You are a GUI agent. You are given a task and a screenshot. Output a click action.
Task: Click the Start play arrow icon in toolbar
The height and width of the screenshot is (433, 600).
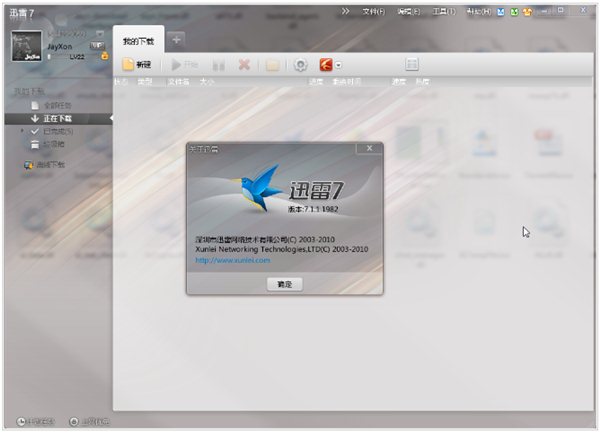(176, 65)
